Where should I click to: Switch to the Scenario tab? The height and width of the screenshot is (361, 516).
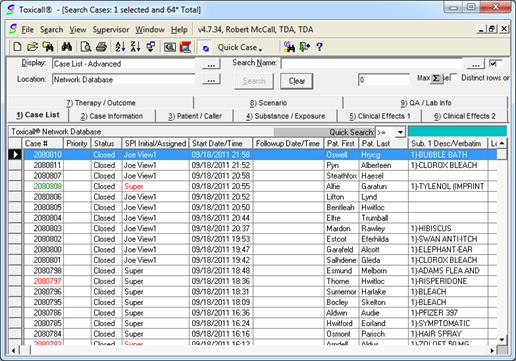(x=268, y=103)
